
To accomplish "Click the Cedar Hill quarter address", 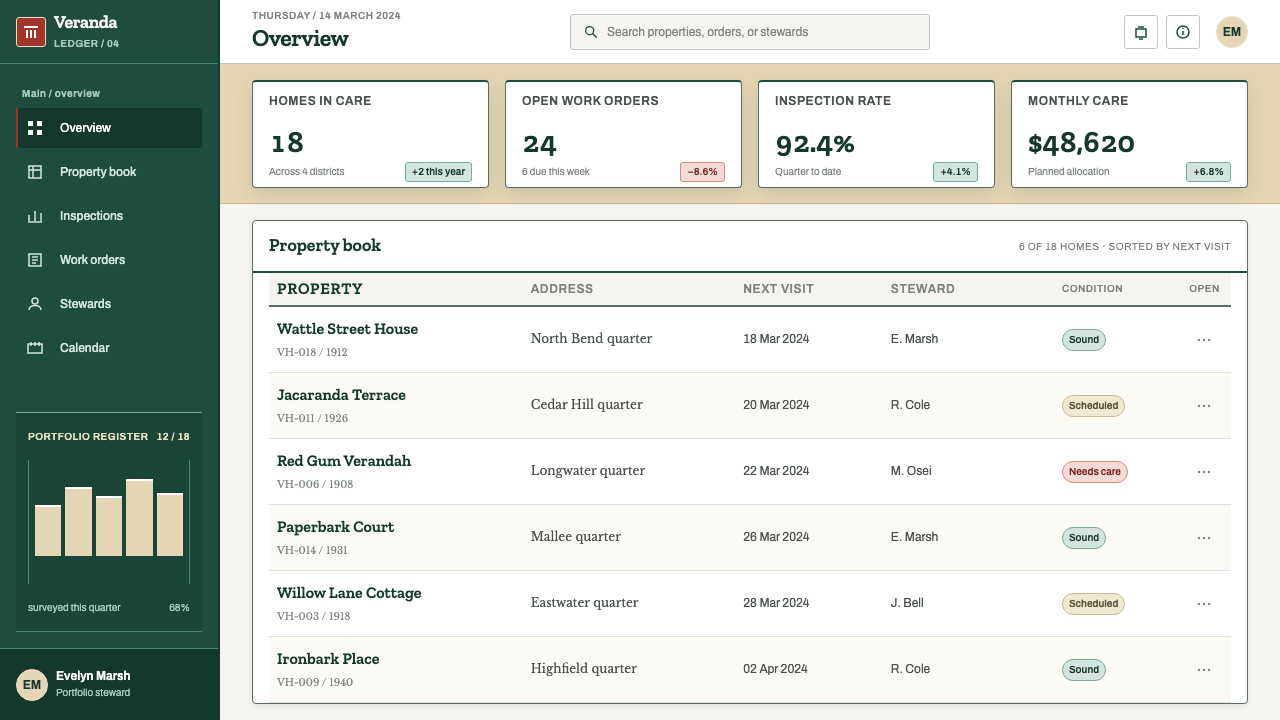I will click(587, 405).
